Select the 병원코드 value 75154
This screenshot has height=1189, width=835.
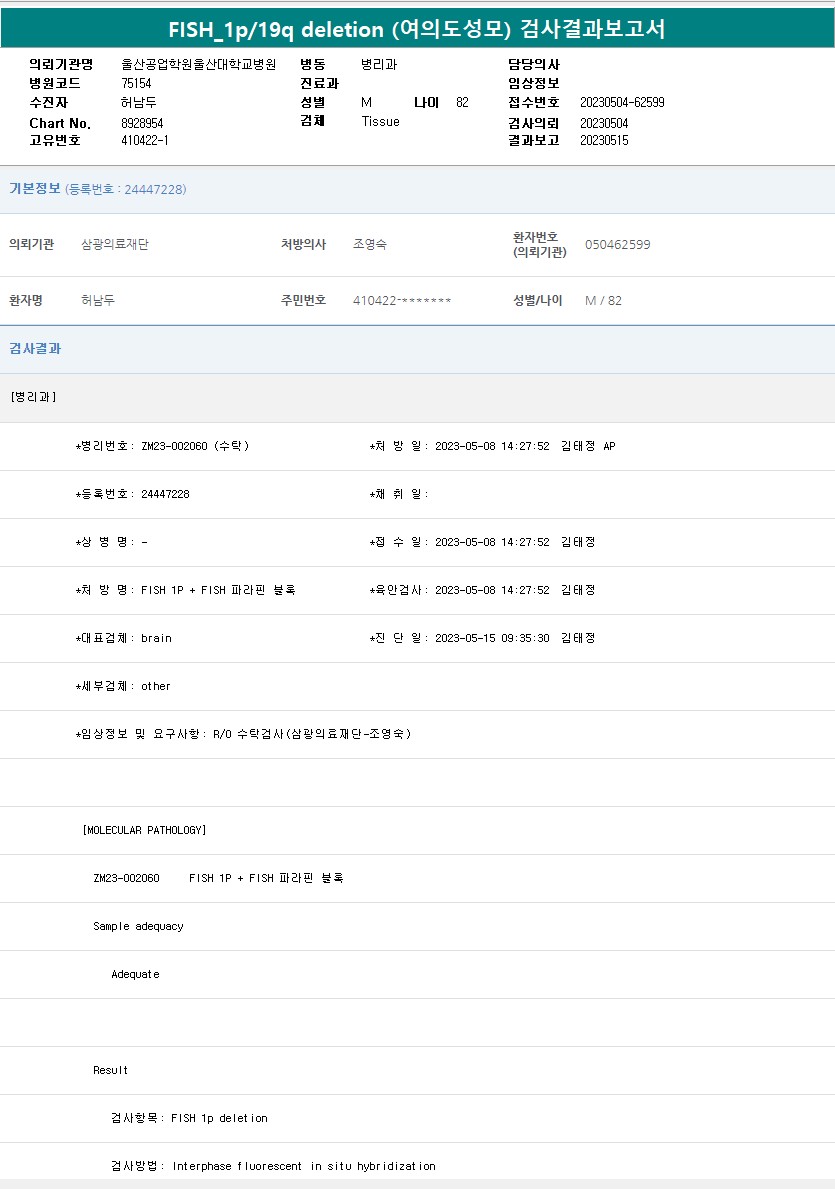[x=136, y=84]
